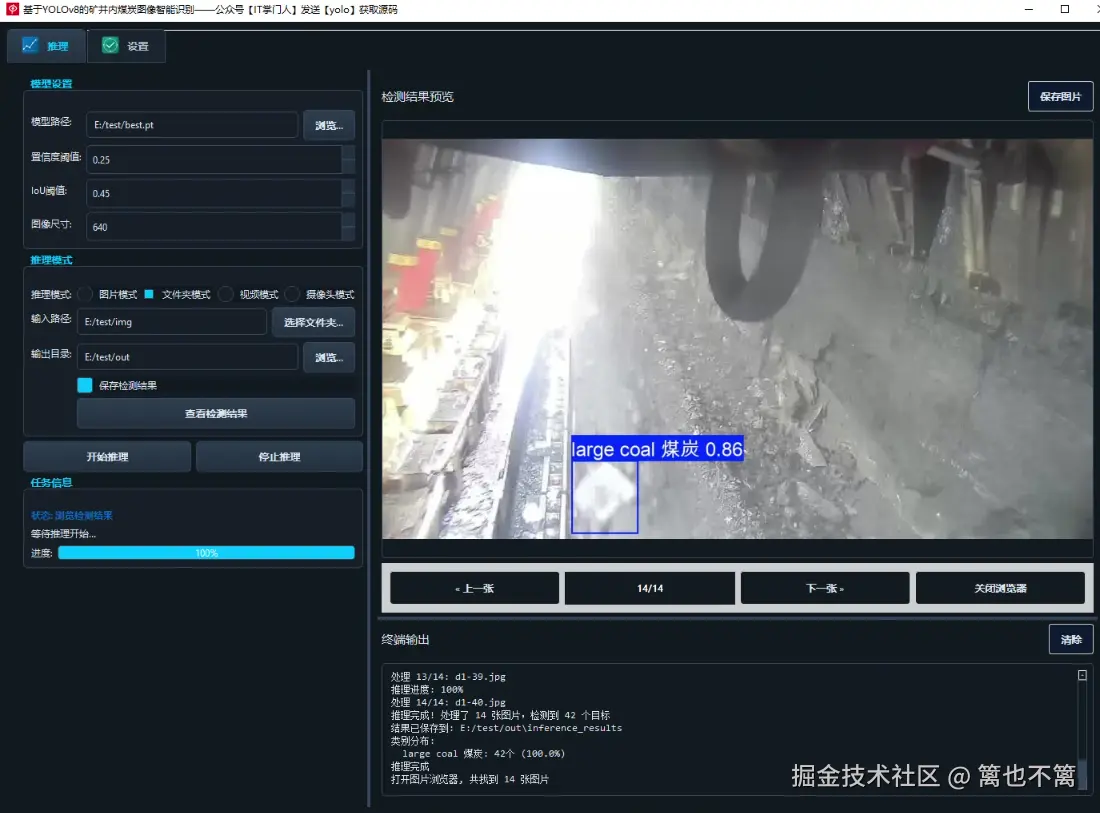Click the 模型设置 section title
Screen dimensions: 1100x813
click(x=51, y=83)
